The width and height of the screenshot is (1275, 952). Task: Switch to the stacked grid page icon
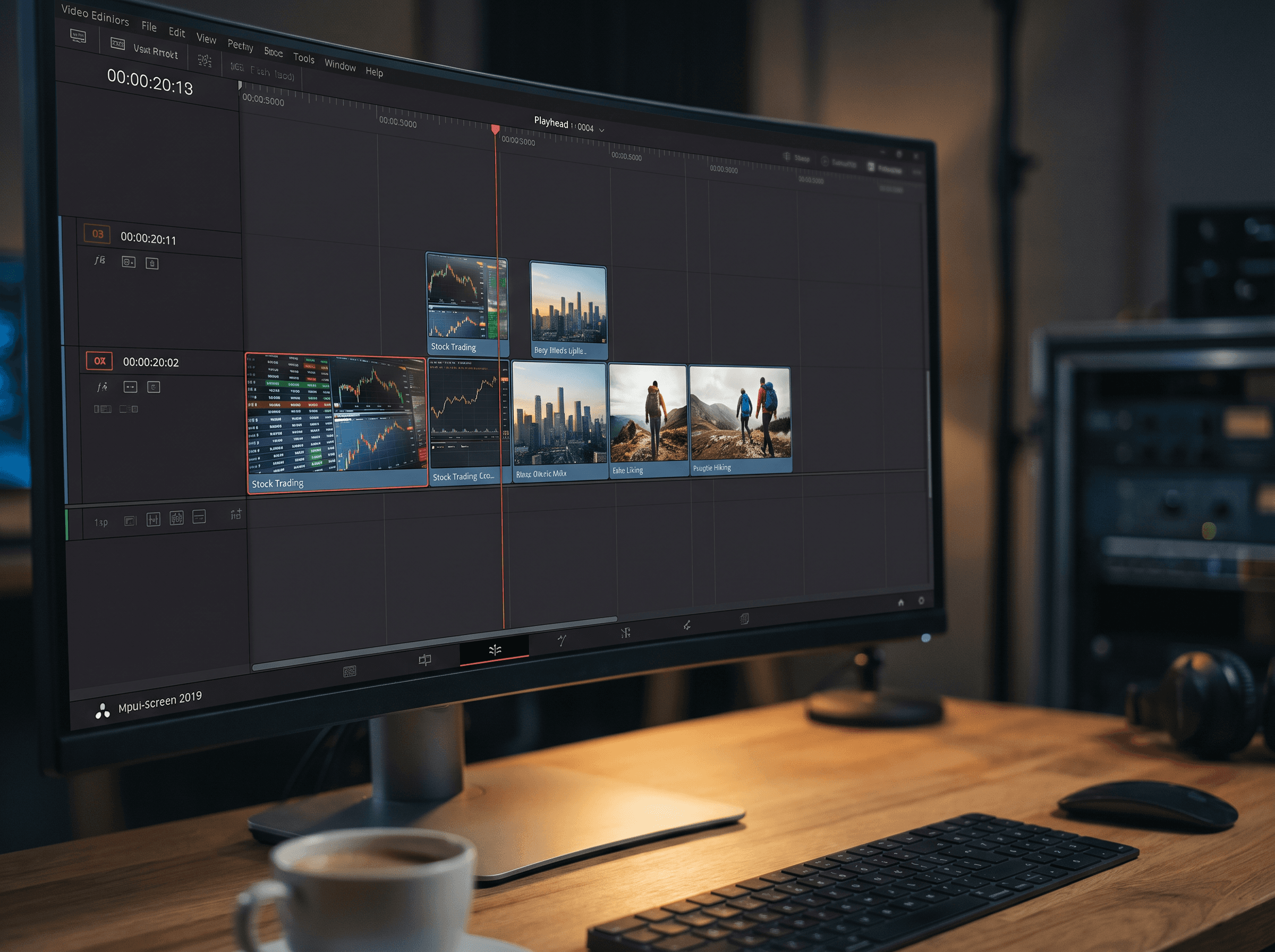pos(744,619)
